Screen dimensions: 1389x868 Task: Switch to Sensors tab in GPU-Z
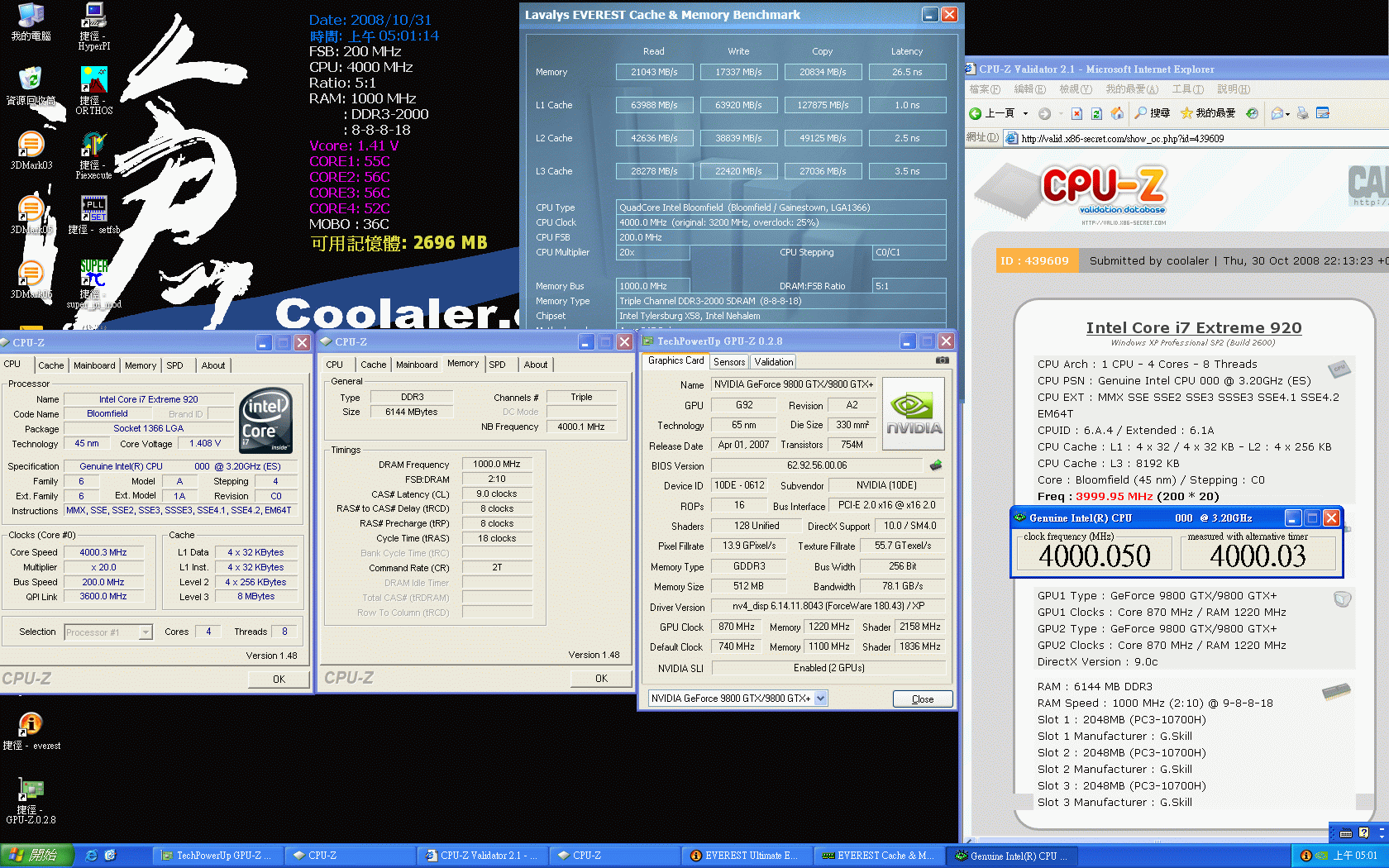(x=729, y=362)
